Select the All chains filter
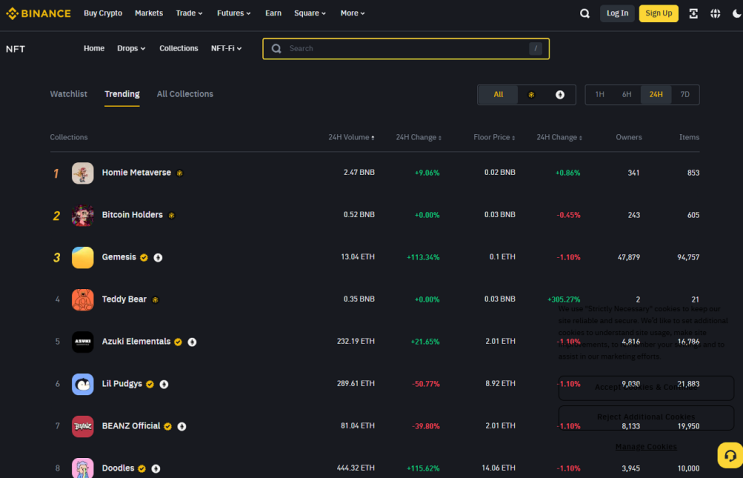 pos(498,95)
